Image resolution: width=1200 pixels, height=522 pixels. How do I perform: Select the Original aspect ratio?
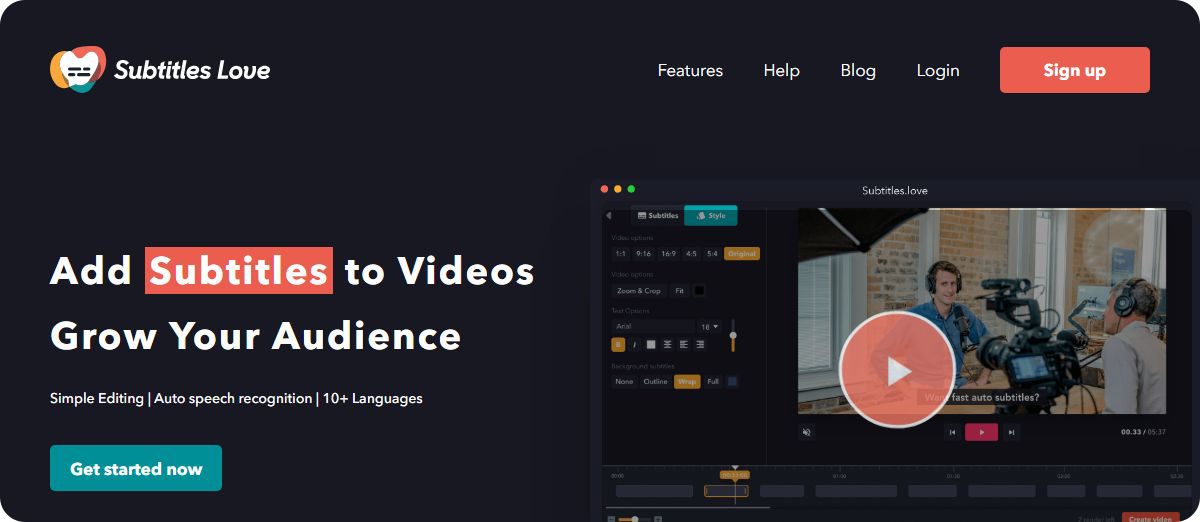pos(742,254)
